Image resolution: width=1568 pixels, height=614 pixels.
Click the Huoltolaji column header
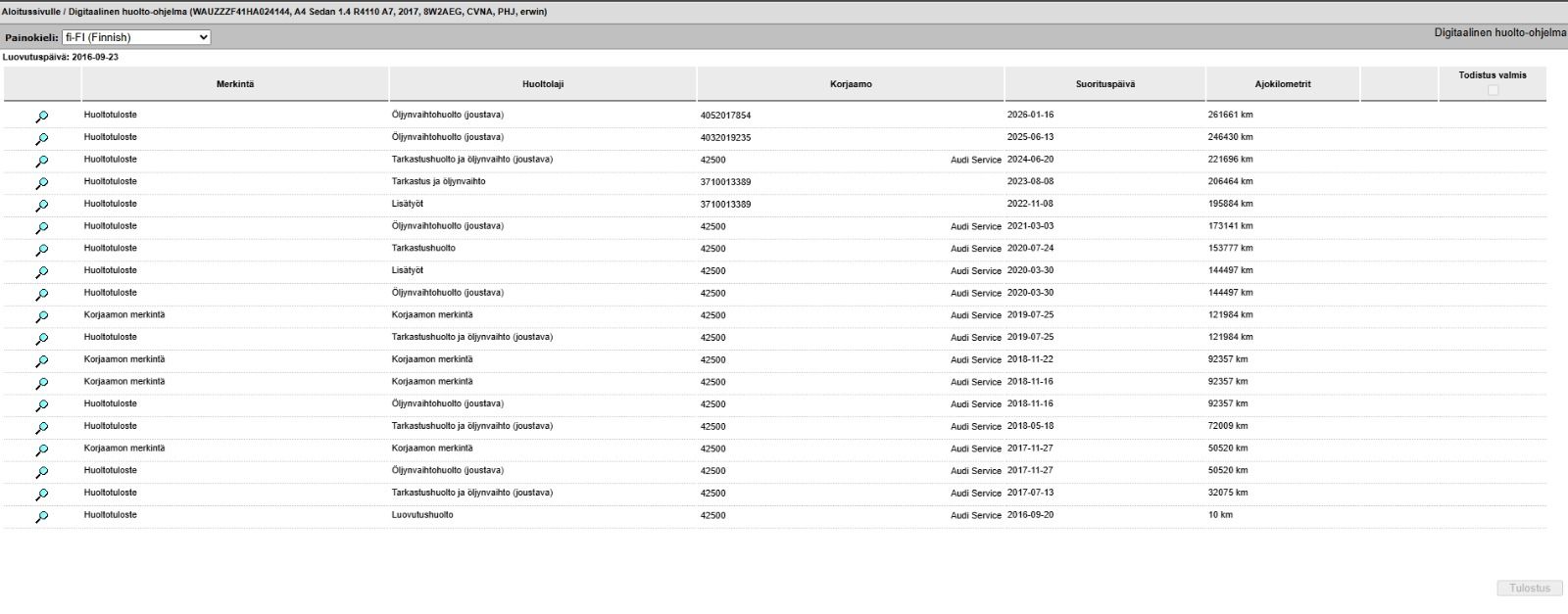point(543,84)
